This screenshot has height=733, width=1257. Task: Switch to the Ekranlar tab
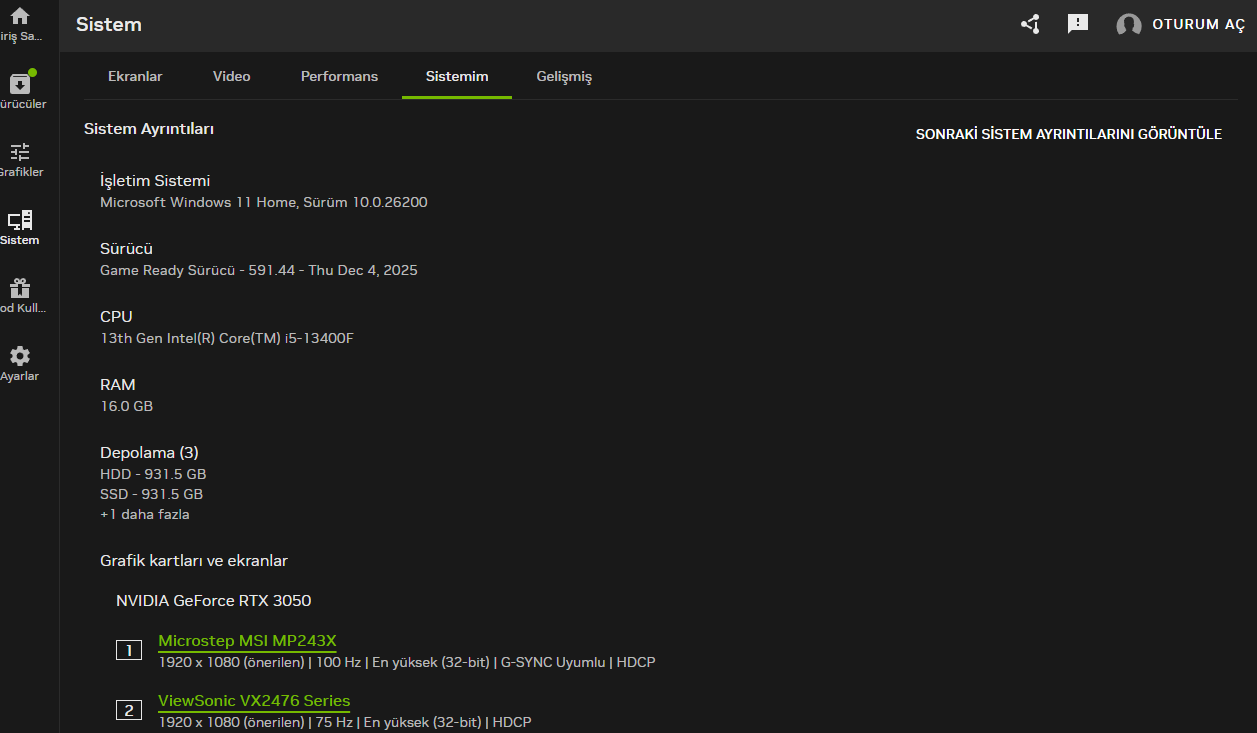135,76
